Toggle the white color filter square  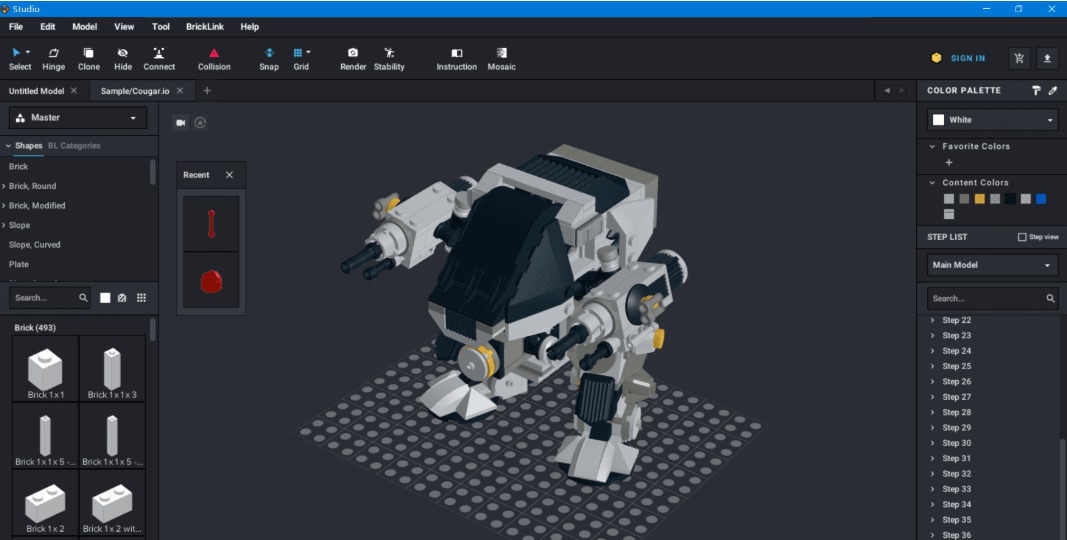coord(105,298)
